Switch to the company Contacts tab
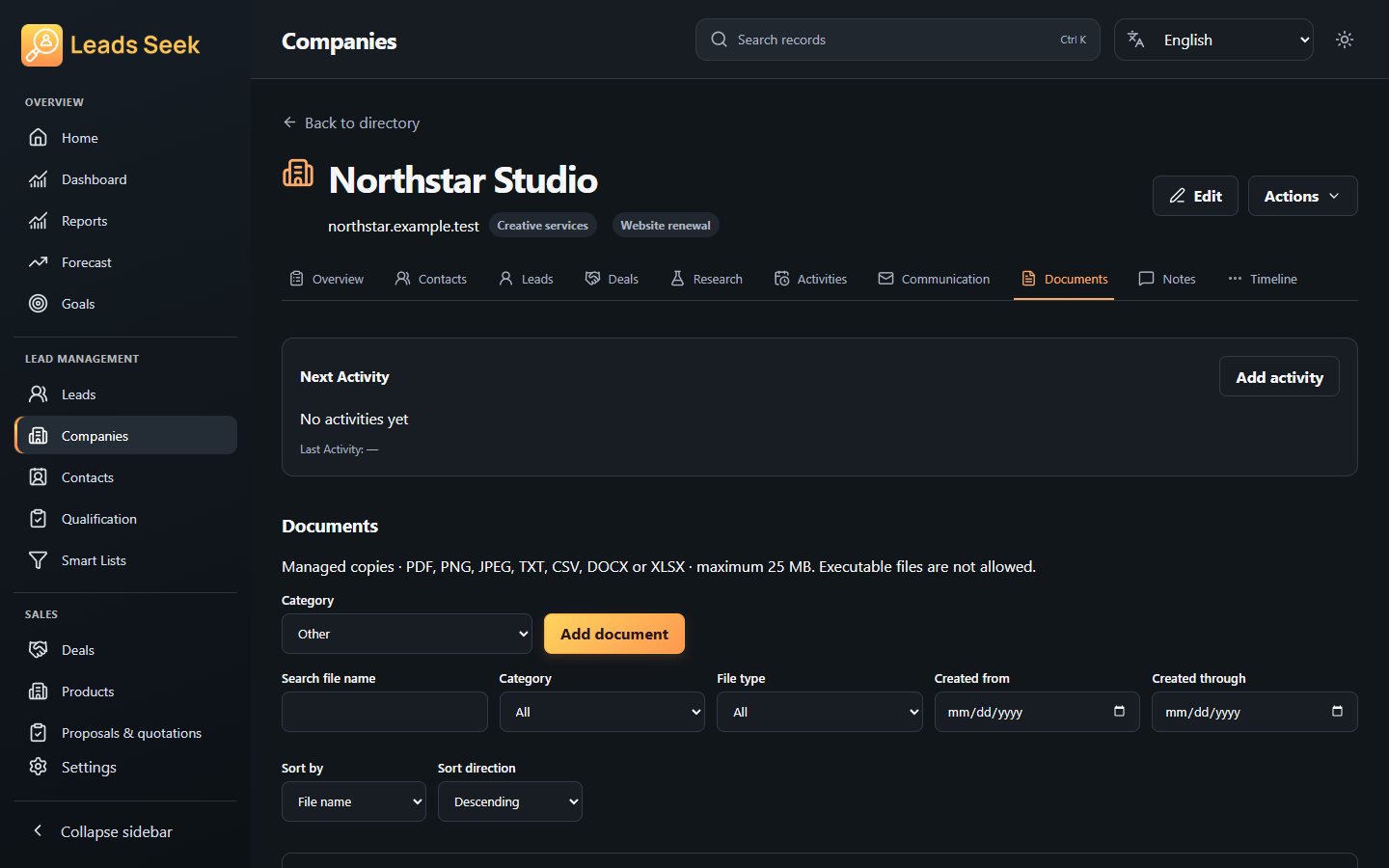 [431, 279]
